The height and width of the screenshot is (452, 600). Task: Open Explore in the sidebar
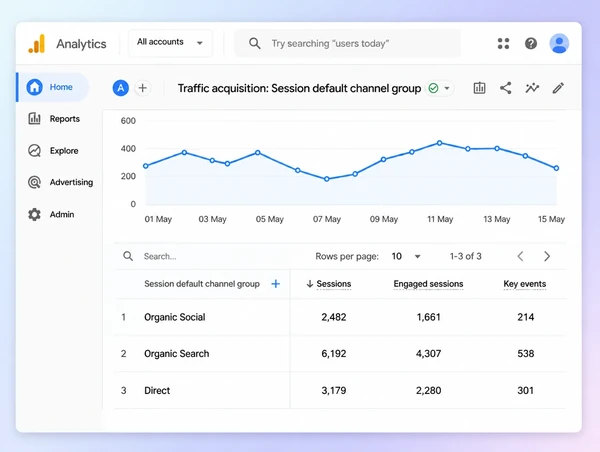click(x=53, y=150)
